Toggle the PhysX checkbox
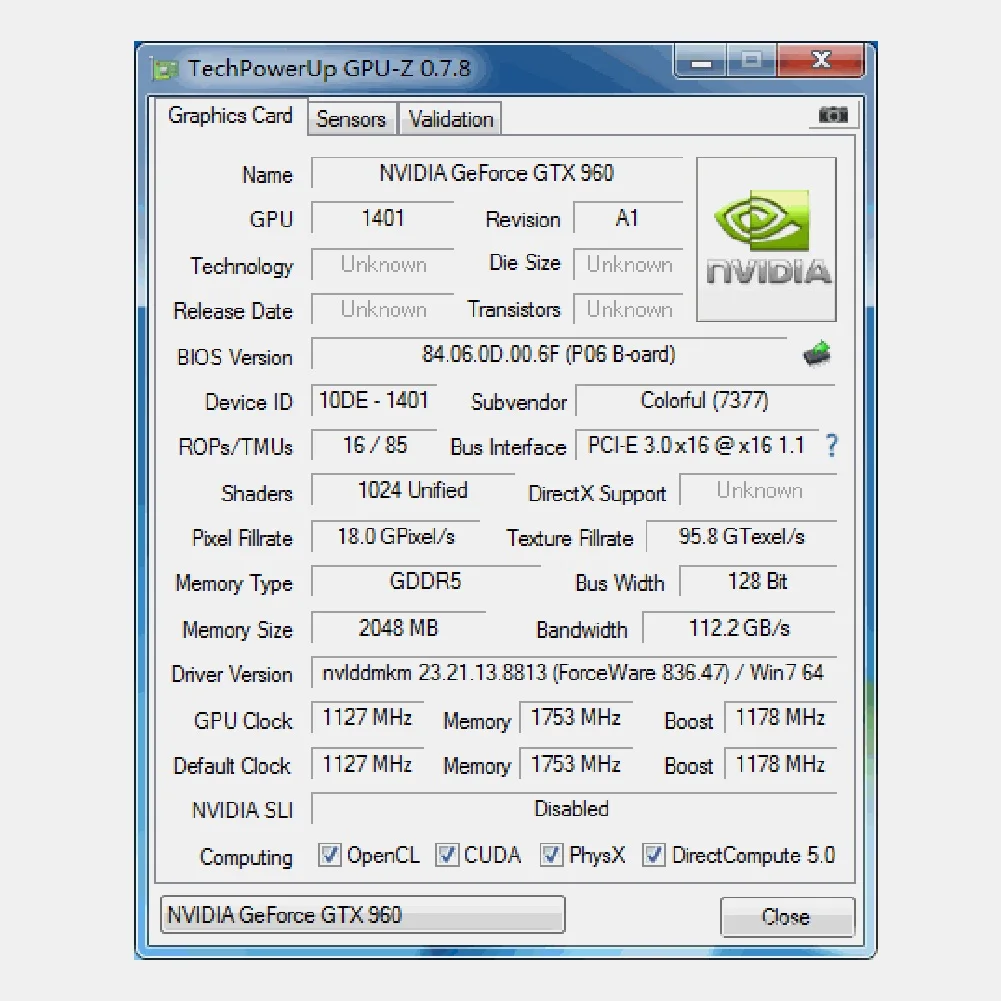 click(552, 855)
